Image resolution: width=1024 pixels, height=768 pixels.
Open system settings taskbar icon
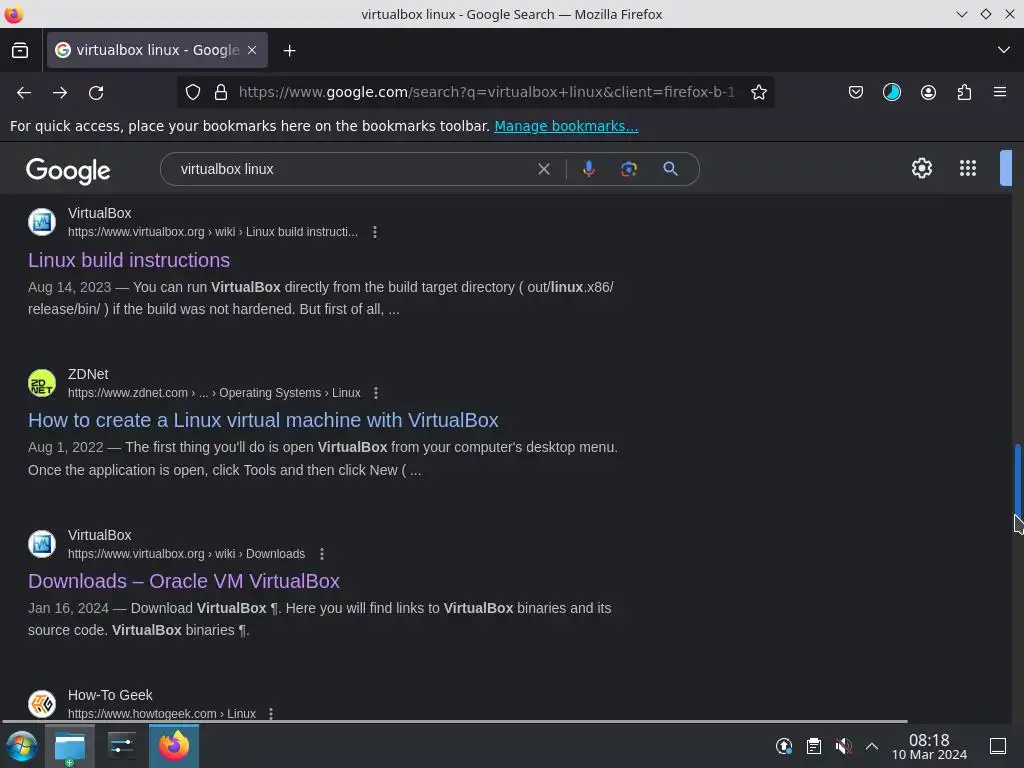pyautogui.click(x=121, y=746)
